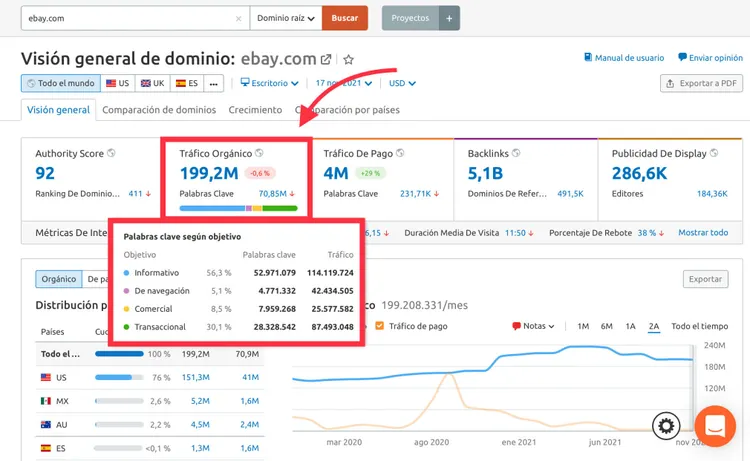Open paid keywords 231,71K link
Screen dimensions: 750x461
point(416,194)
